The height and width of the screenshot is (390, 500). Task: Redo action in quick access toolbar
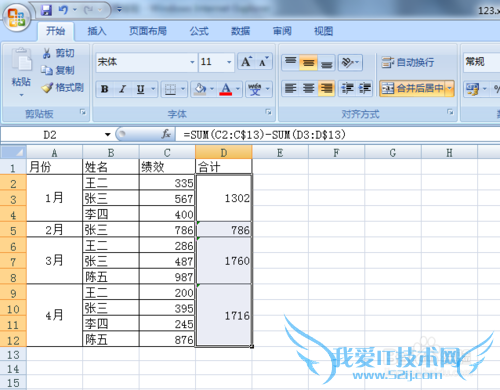[x=89, y=10]
